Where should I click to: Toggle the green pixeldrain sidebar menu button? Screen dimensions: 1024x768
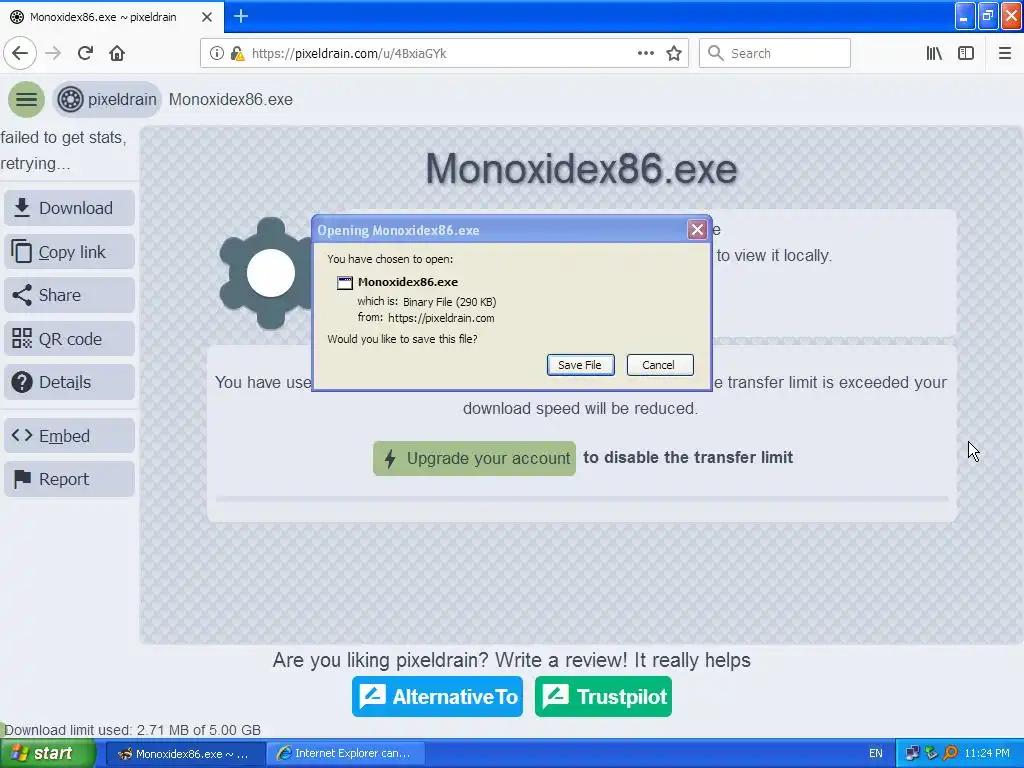click(26, 99)
